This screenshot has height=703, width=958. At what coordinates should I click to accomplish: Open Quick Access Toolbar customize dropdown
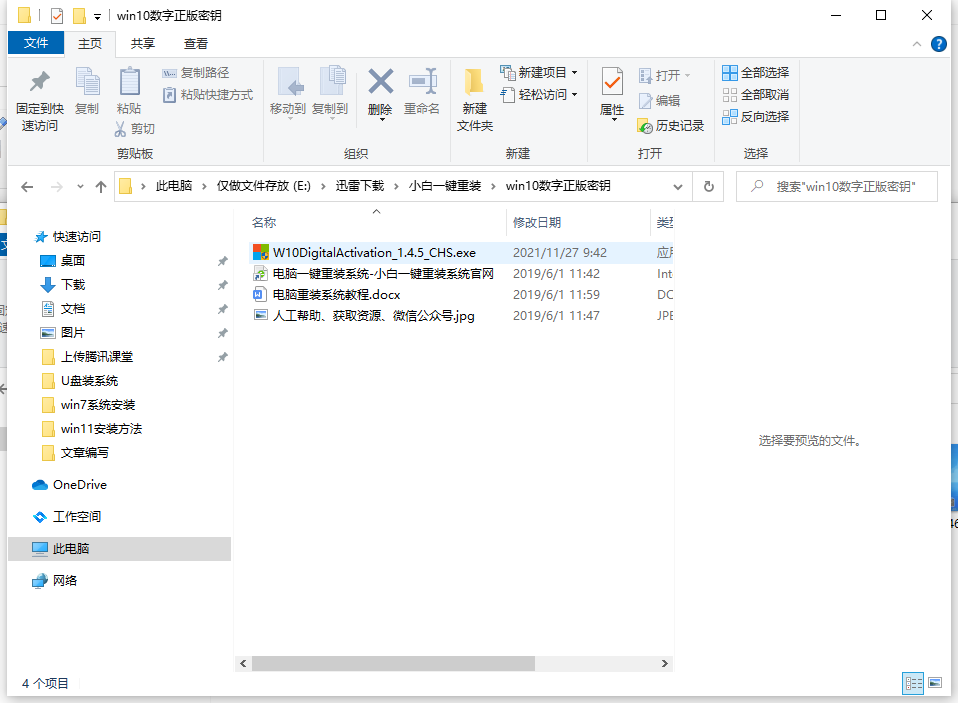97,16
